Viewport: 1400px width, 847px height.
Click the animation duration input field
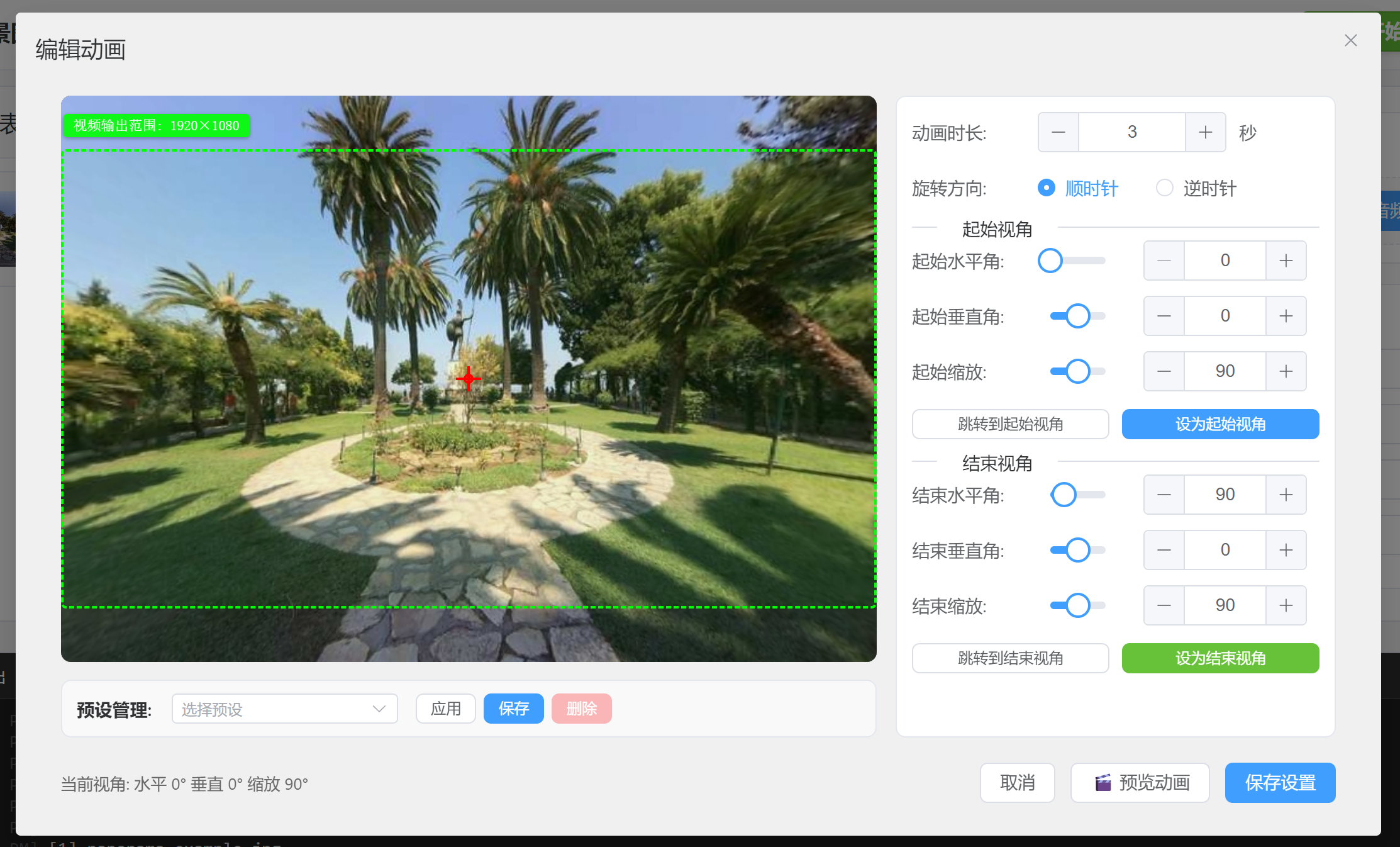coord(1131,132)
